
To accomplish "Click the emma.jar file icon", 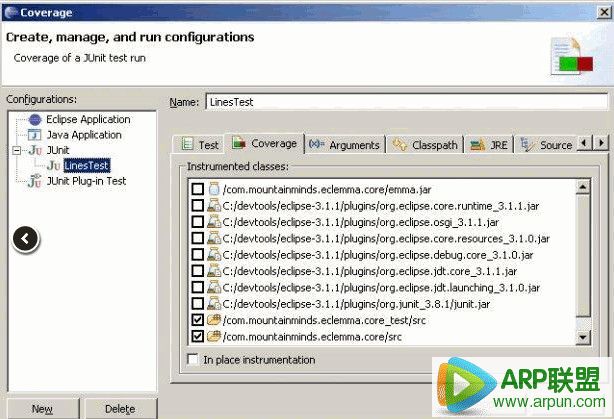I will pos(213,189).
